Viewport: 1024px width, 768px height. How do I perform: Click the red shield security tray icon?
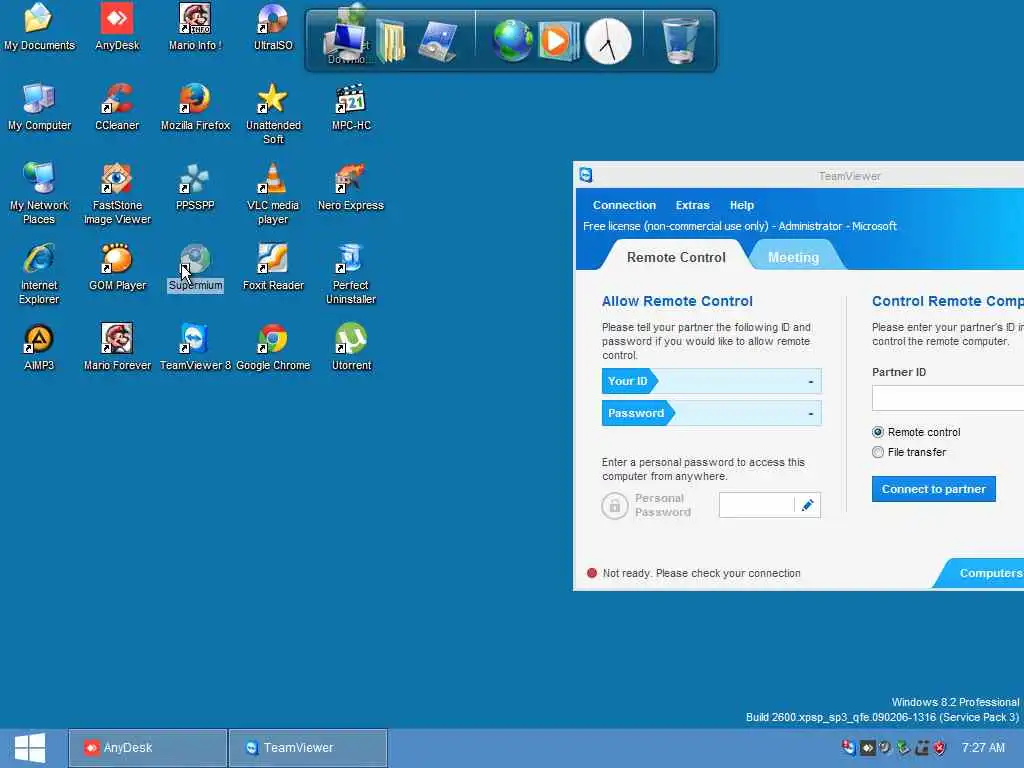click(x=940, y=748)
